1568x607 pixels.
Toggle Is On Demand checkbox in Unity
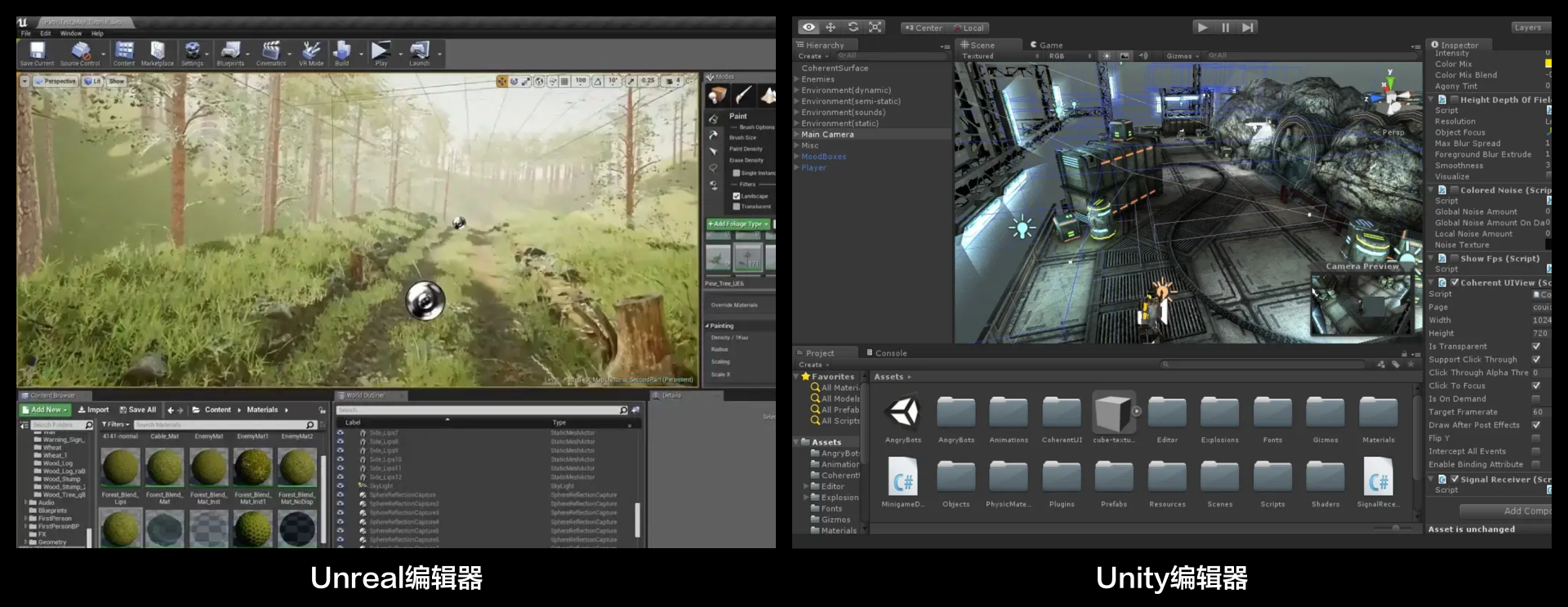point(1536,399)
